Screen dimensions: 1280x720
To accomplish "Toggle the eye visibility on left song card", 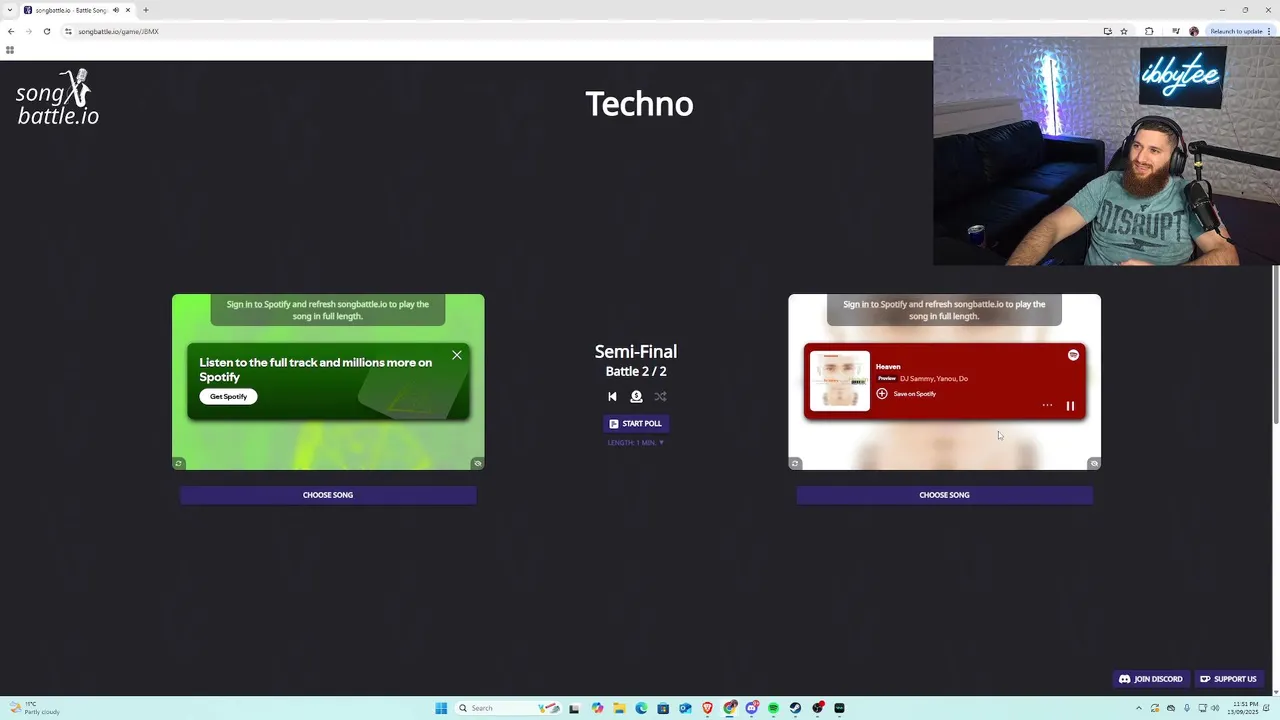I will (477, 463).
